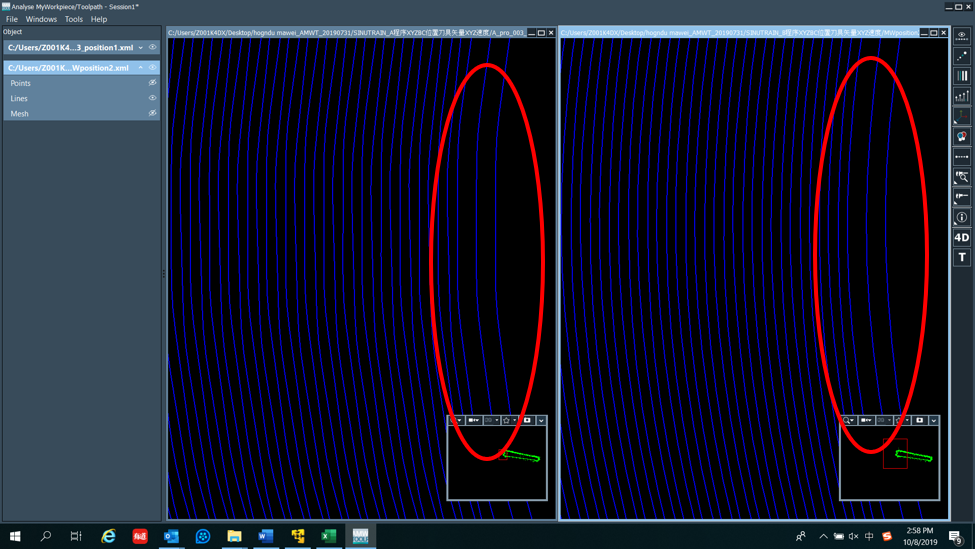Viewport: 975px width, 549px height.
Task: Select the Points row
Action: coord(82,83)
